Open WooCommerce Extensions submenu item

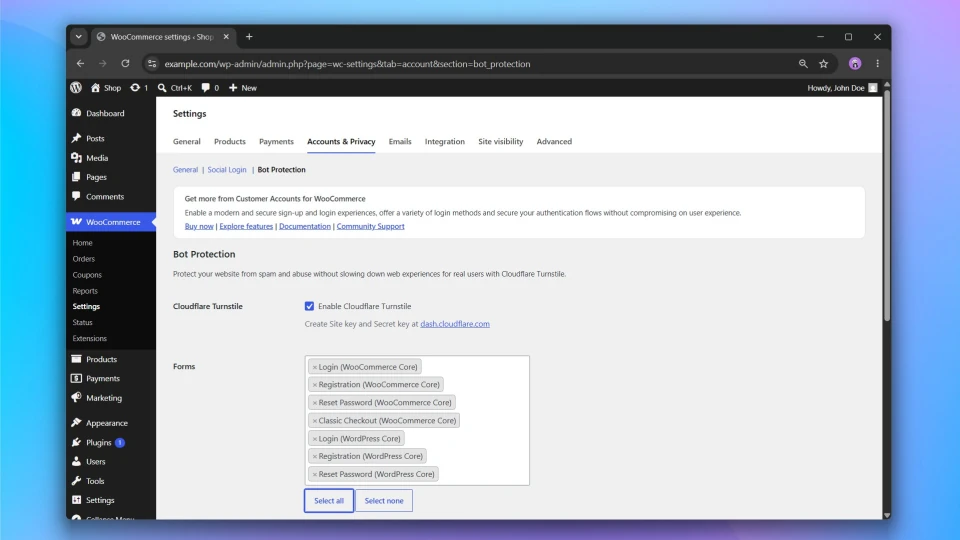(x=89, y=339)
